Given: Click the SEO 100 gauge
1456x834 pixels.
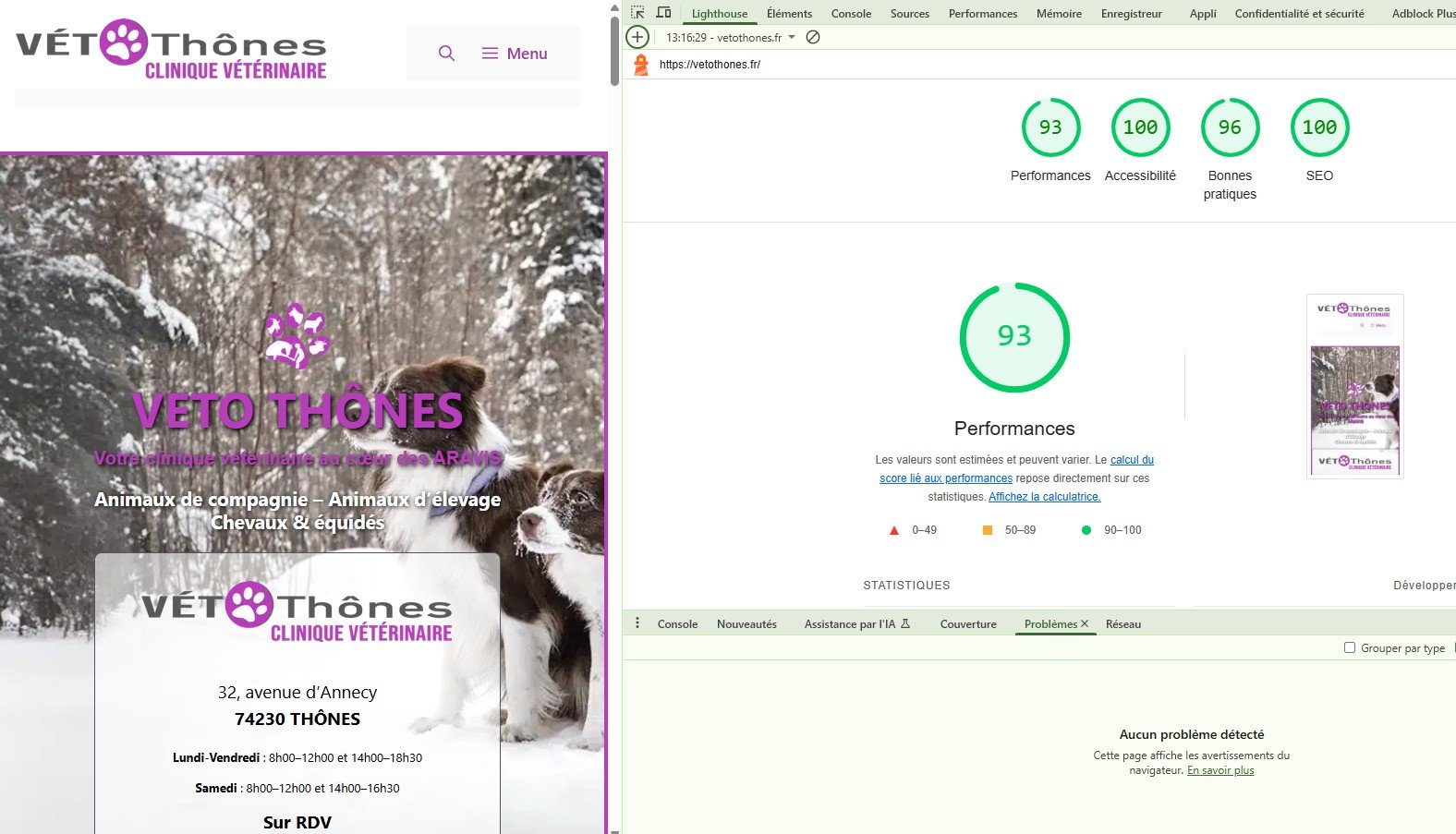Looking at the screenshot, I should pyautogui.click(x=1319, y=127).
